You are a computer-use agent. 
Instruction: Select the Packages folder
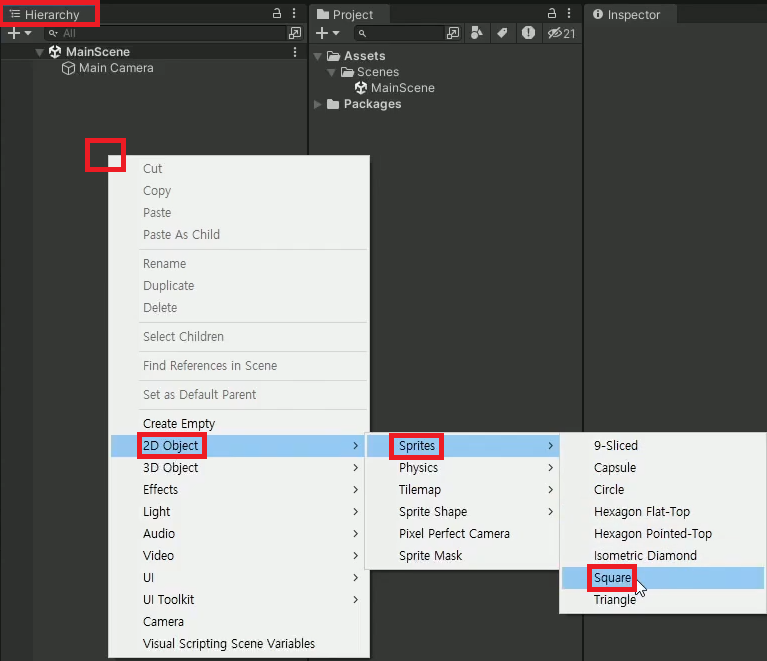click(x=372, y=104)
